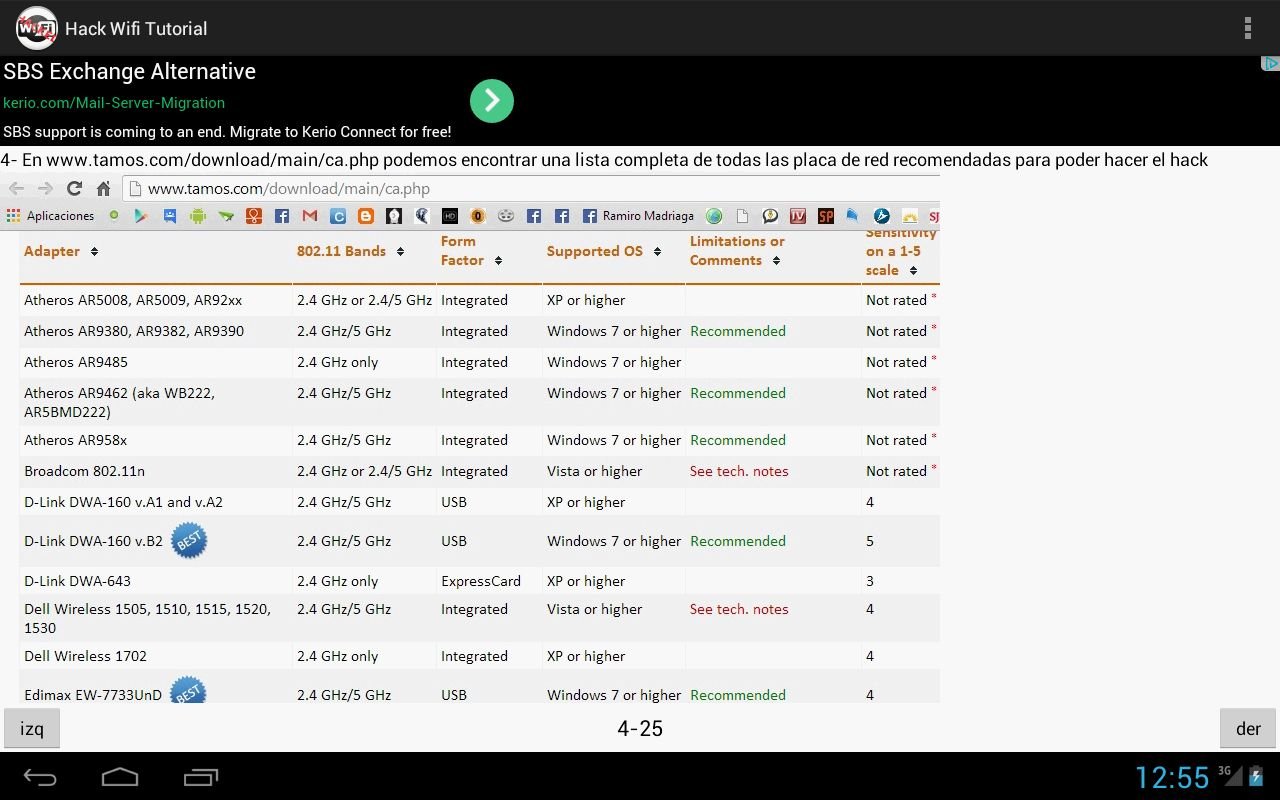
Task: Sort by Limitations or Comments column arrows
Action: [x=776, y=260]
